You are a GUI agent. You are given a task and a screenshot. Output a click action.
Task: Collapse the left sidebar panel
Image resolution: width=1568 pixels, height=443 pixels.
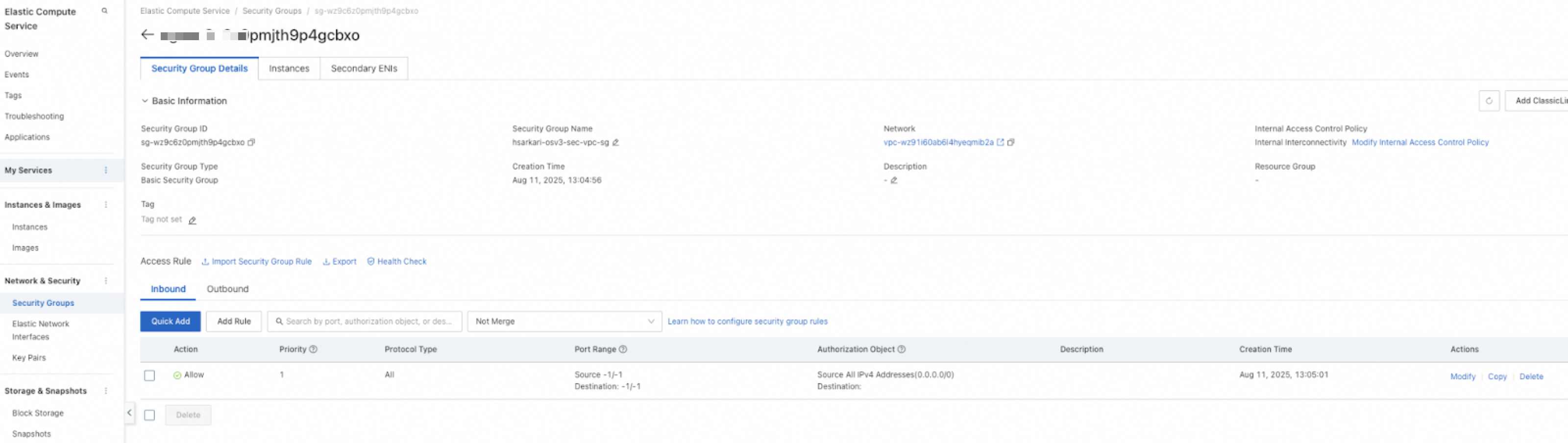129,413
